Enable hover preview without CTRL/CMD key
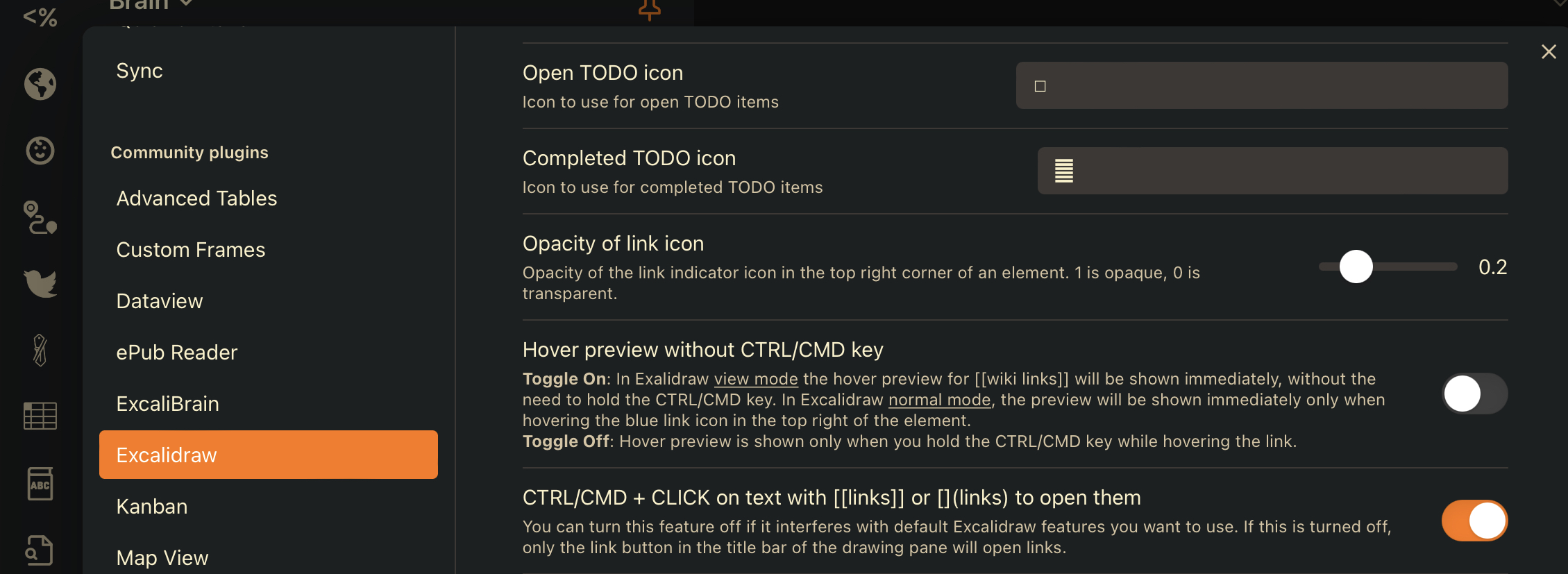The image size is (1568, 574). tap(1474, 394)
